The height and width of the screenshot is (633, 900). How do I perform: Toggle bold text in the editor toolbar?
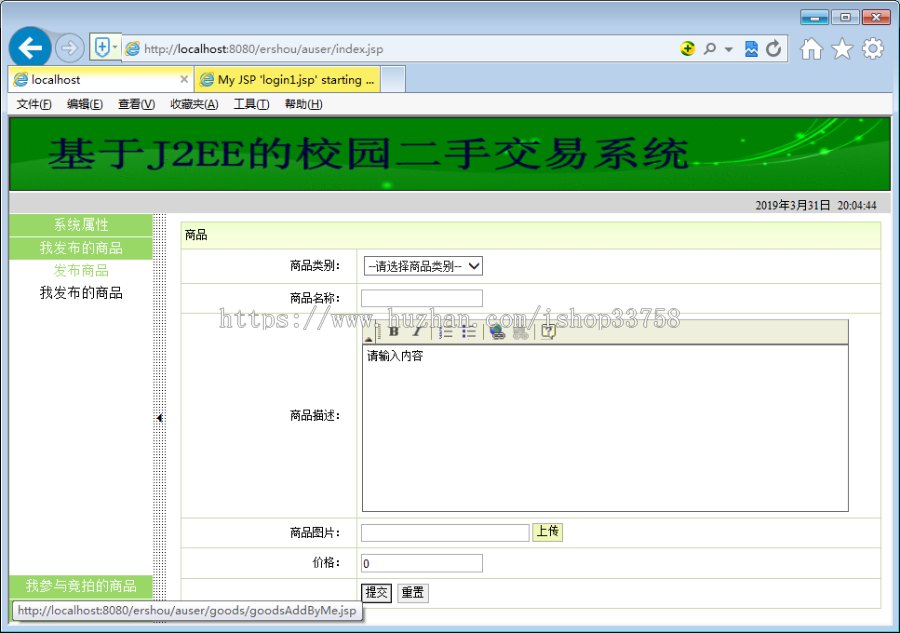tap(393, 332)
